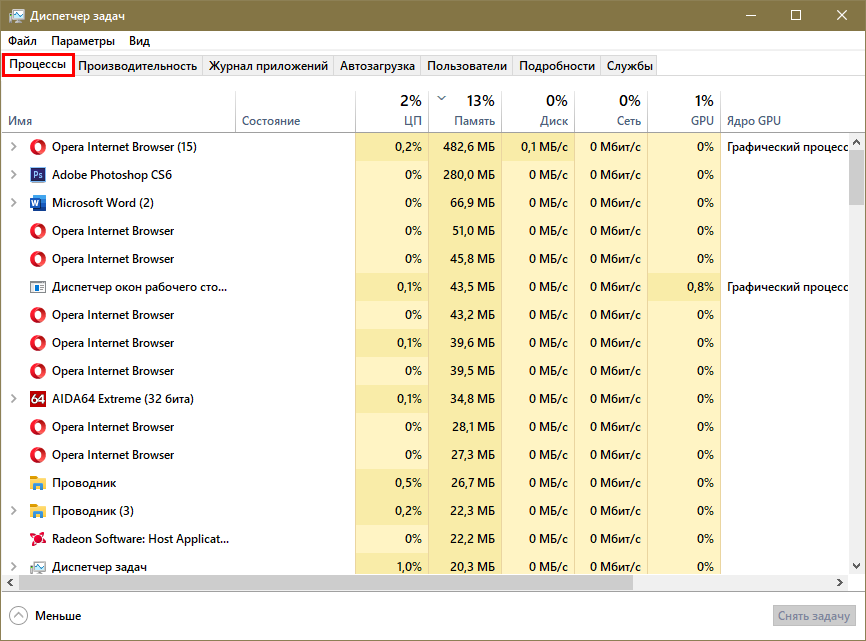Expand the AIDA64 Extreme process entry
866x641 pixels.
pos(13,399)
